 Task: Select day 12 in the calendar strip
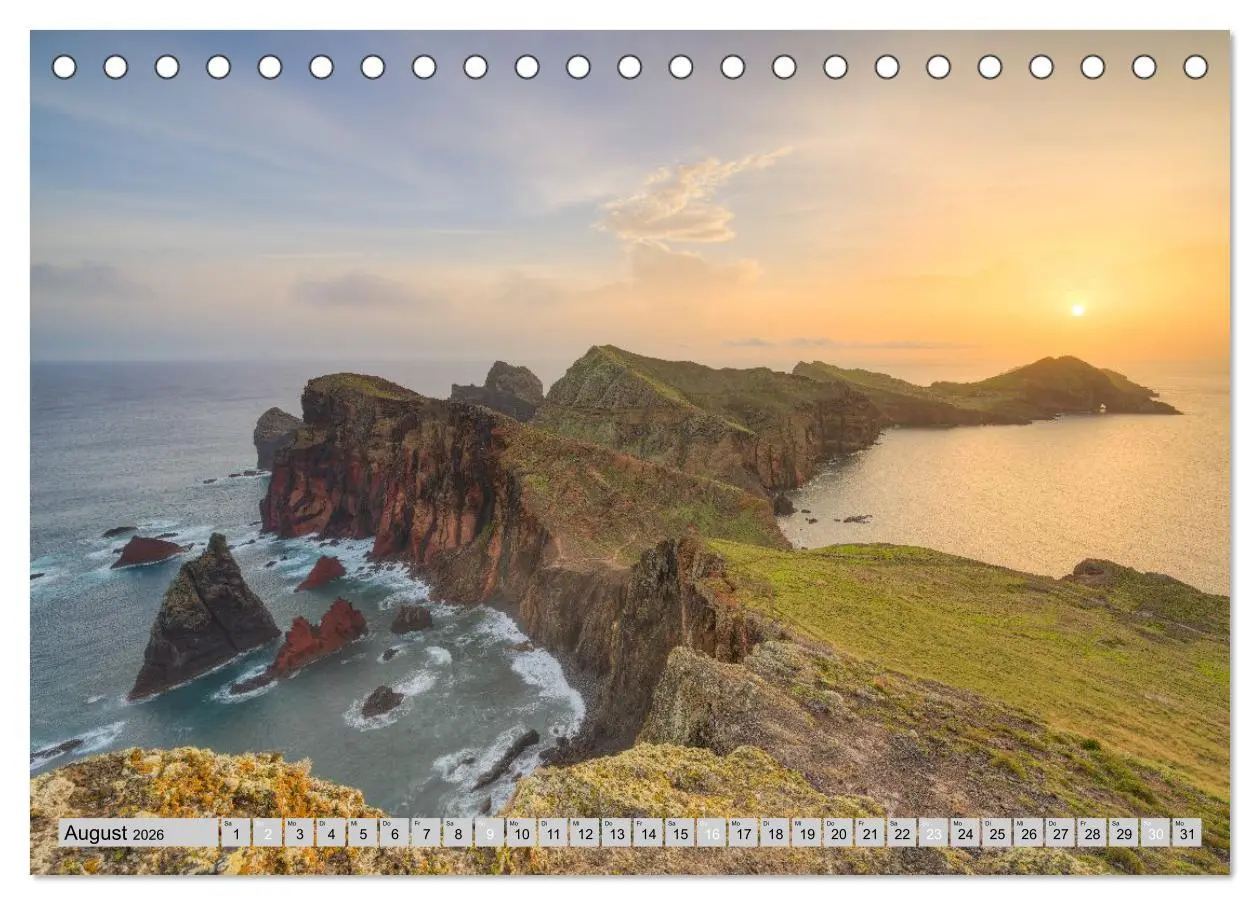coord(584,833)
